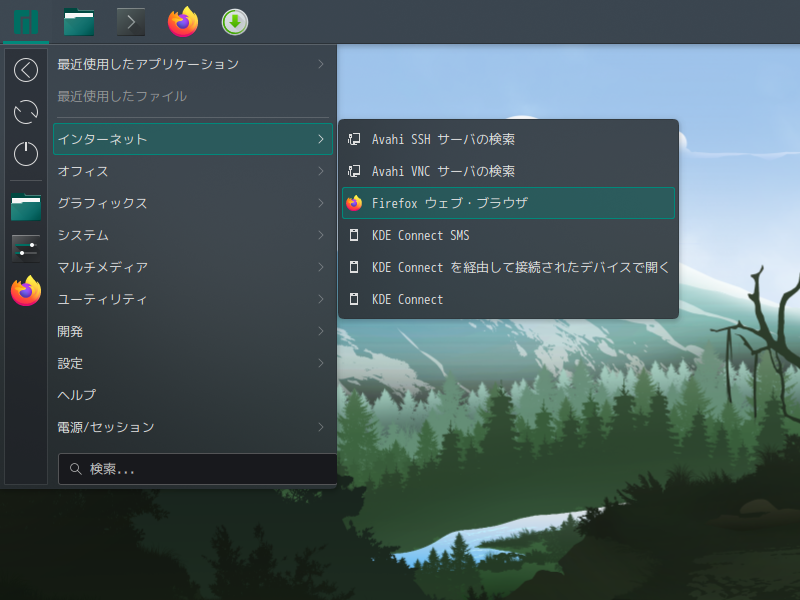Click the Manjaro application launcher icon

tap(26, 22)
